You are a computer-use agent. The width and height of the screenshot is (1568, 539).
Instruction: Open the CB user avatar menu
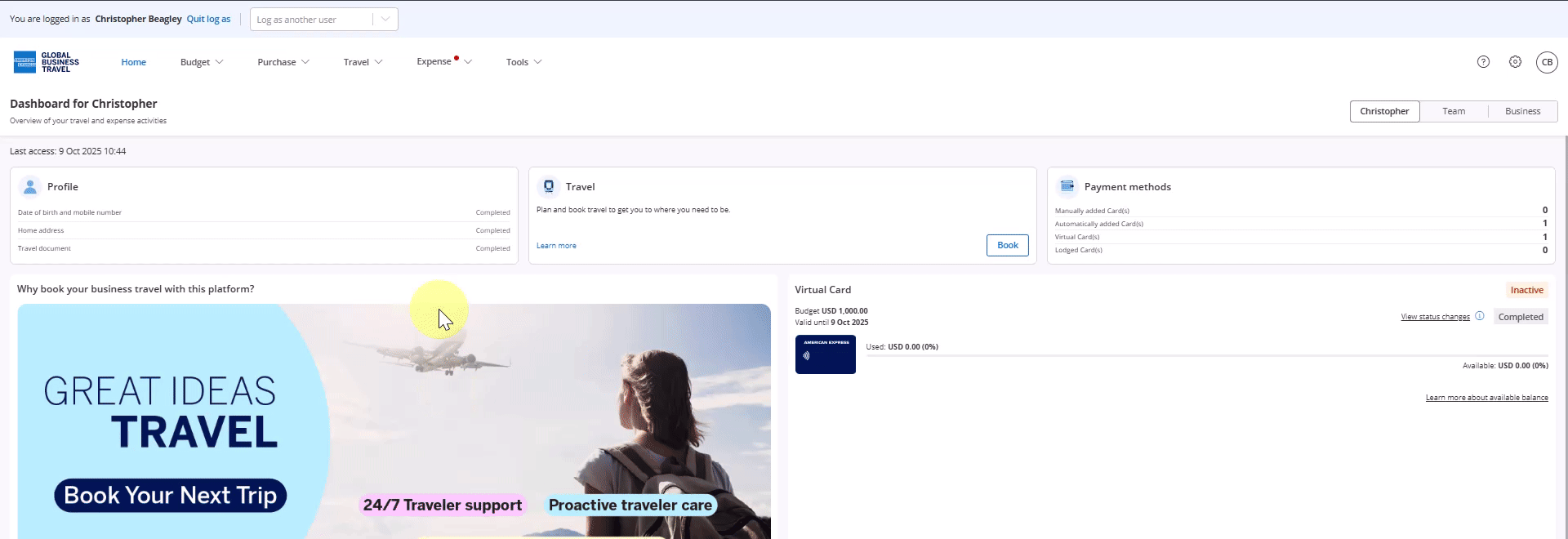point(1547,62)
